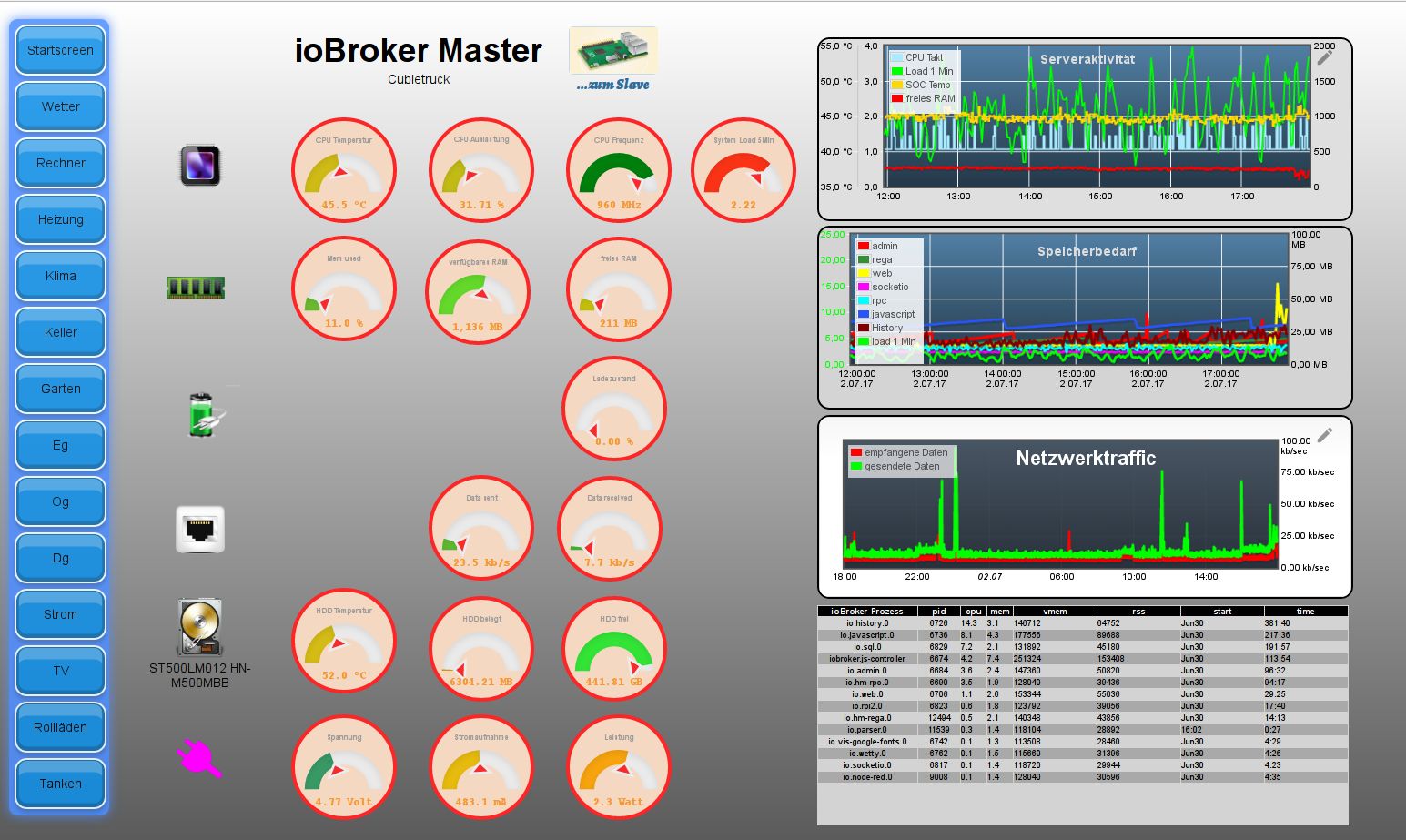Screen dimensions: 1406x840
Task: Open the Rollläden view
Action: 60,728
